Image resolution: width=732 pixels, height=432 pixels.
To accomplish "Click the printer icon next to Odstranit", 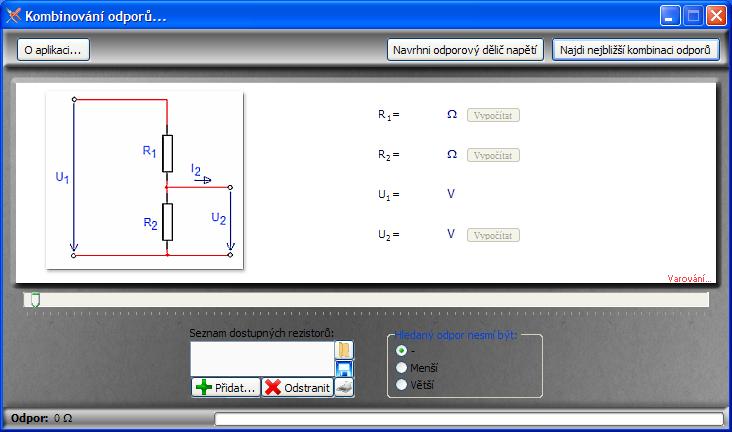I will (x=344, y=387).
